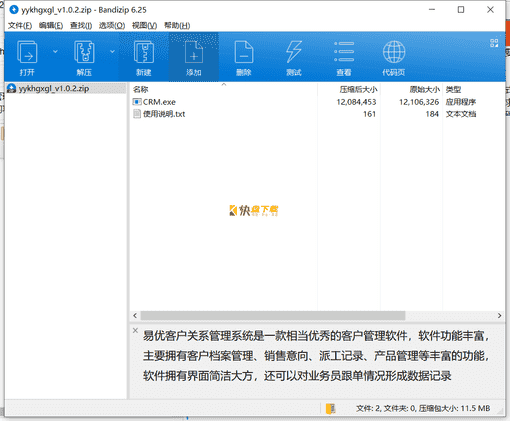The width and height of the screenshot is (510, 421).
Task: Click the Add (添加) files icon
Action: [x=194, y=52]
